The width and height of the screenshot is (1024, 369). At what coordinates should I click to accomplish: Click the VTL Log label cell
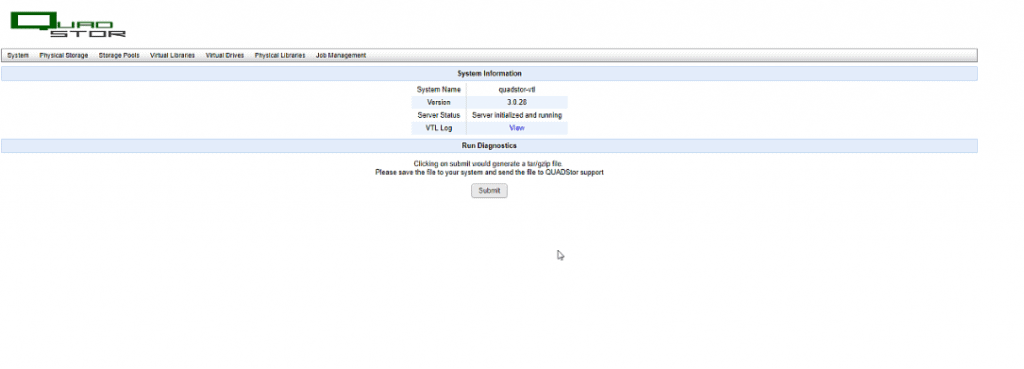pyautogui.click(x=439, y=128)
